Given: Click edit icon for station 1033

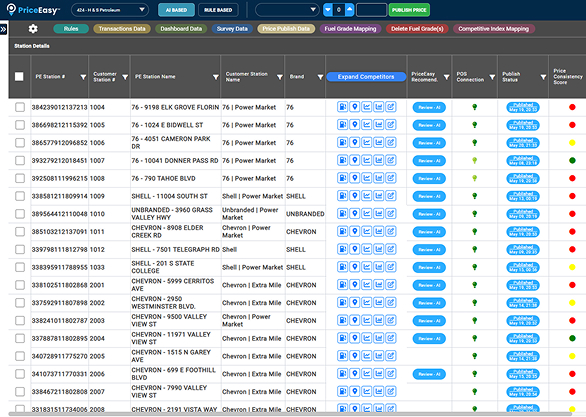Looking at the screenshot, I should click(391, 267).
